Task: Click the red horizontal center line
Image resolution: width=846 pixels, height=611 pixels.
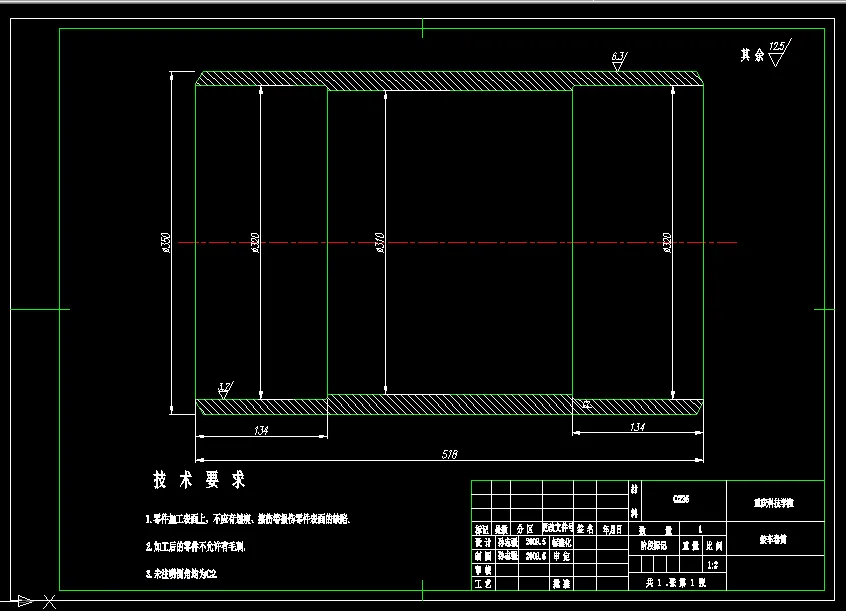Action: [458, 243]
